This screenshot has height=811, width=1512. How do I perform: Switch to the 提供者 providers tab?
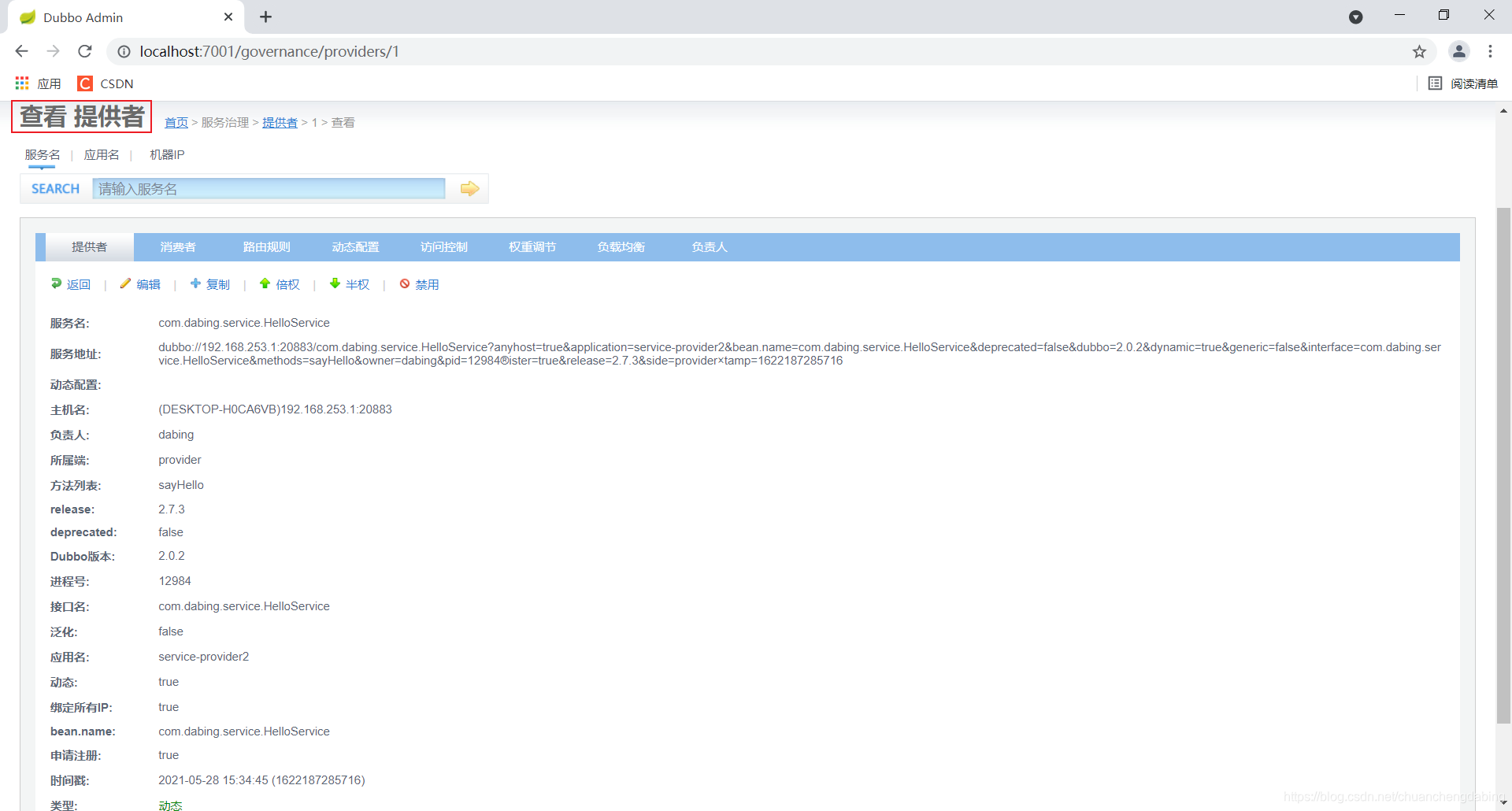(x=90, y=247)
